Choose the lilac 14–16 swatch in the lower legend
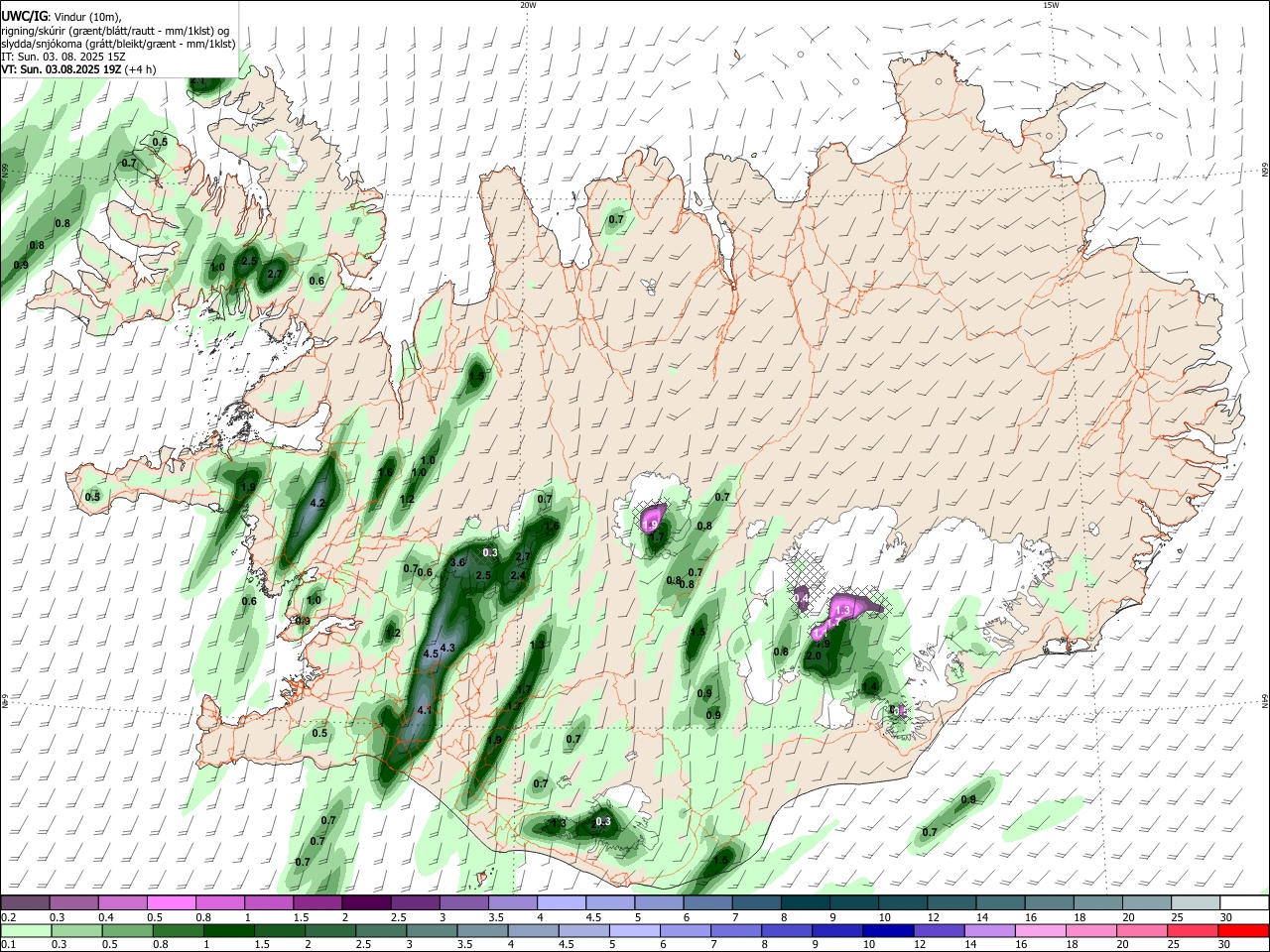The image size is (1270, 952). point(990,930)
